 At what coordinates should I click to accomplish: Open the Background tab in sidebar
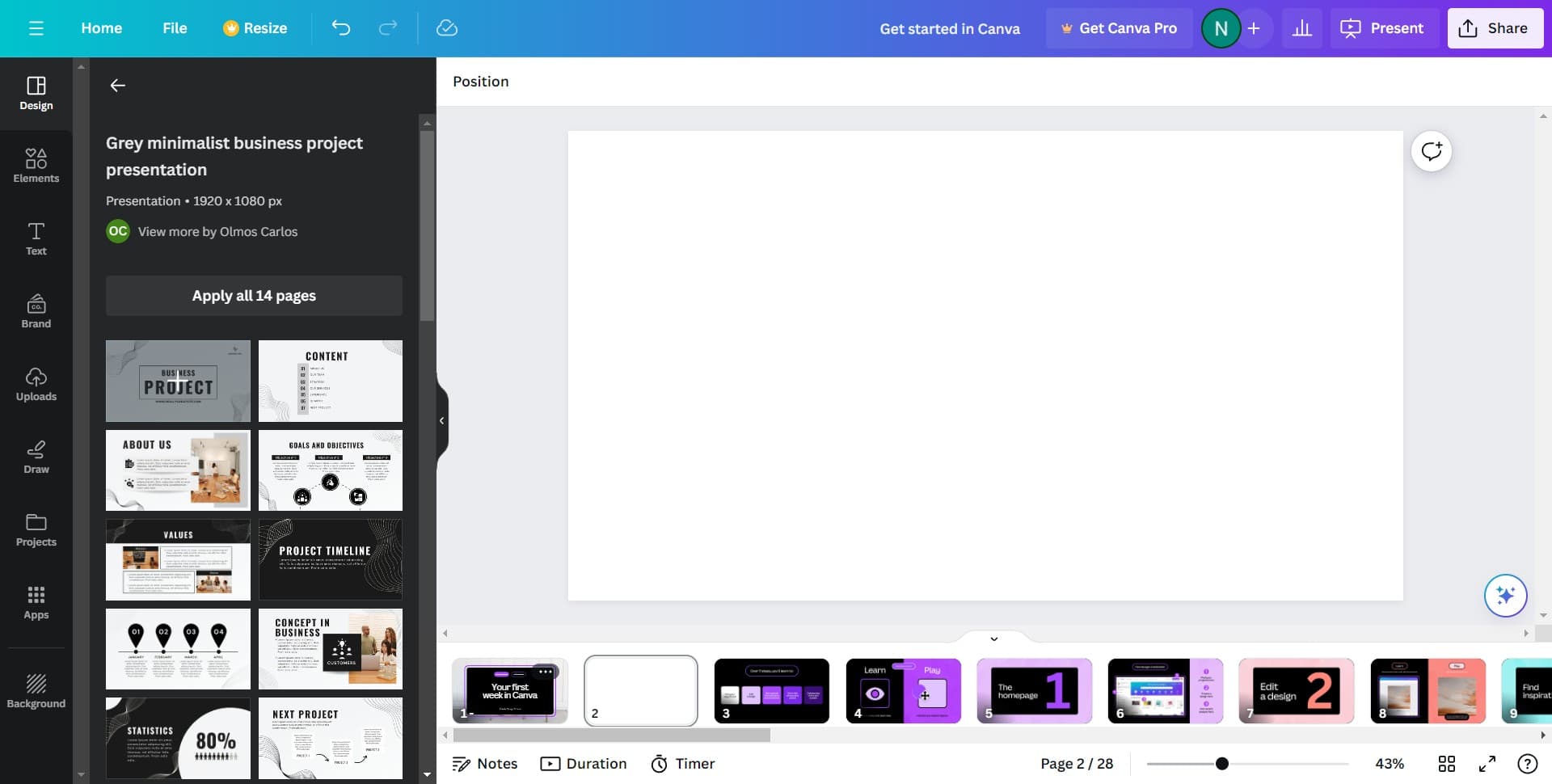click(x=36, y=691)
